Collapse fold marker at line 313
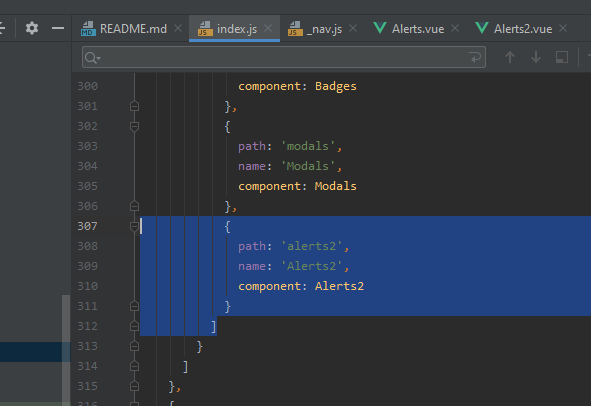 click(x=134, y=346)
